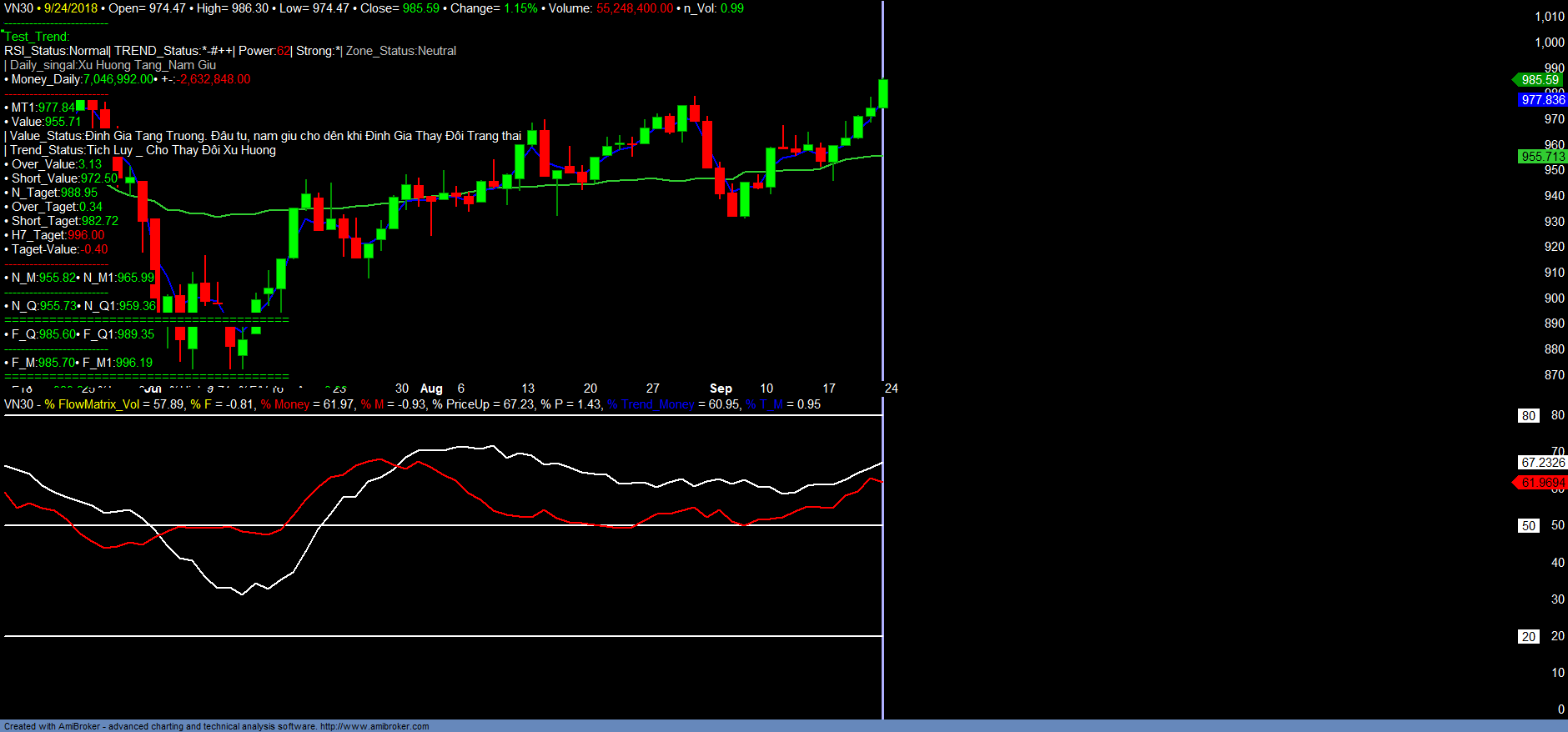
Task: Click the 24 date label on the time axis
Action: [x=892, y=389]
